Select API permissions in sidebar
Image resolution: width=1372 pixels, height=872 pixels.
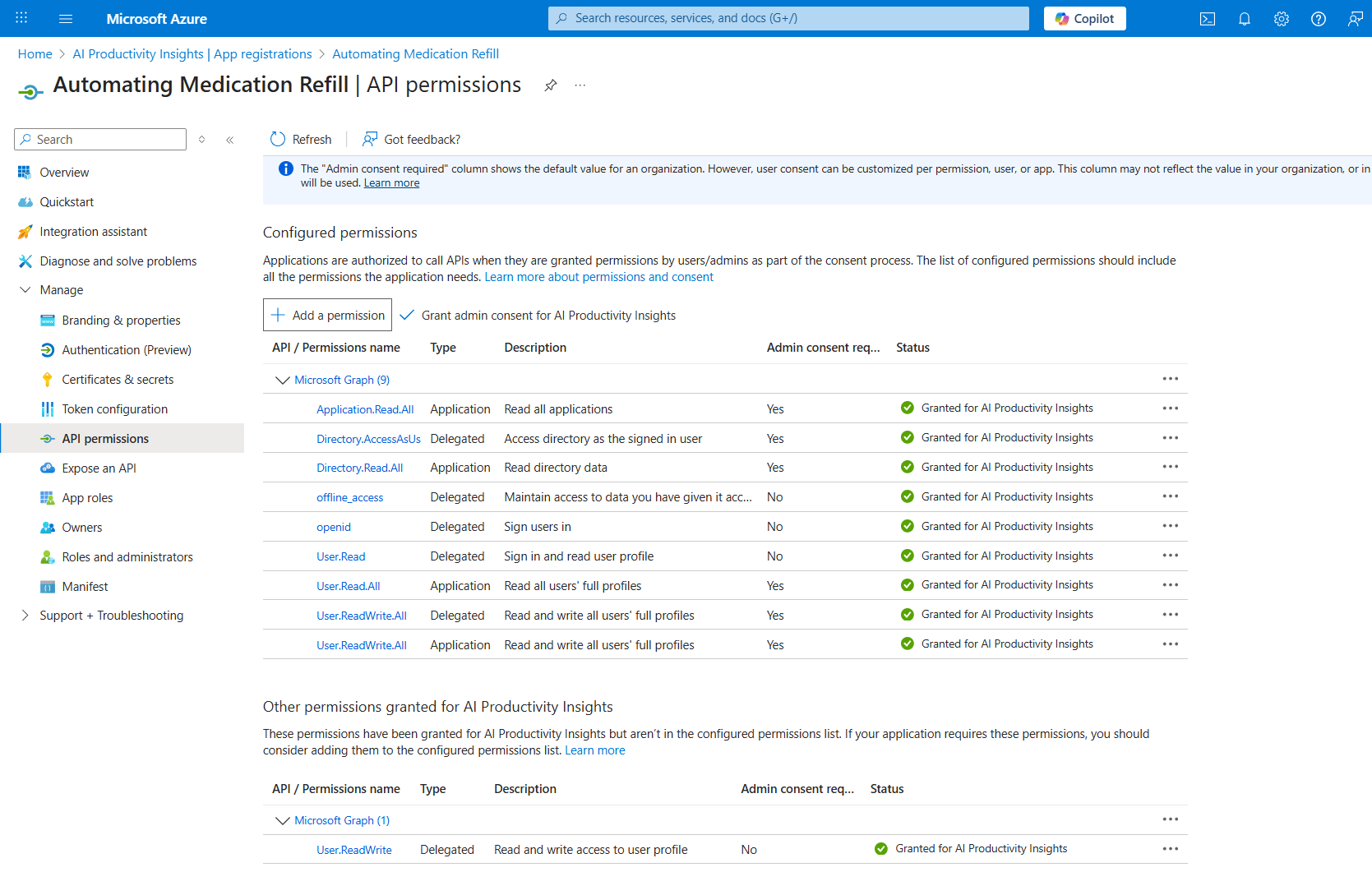point(122,438)
